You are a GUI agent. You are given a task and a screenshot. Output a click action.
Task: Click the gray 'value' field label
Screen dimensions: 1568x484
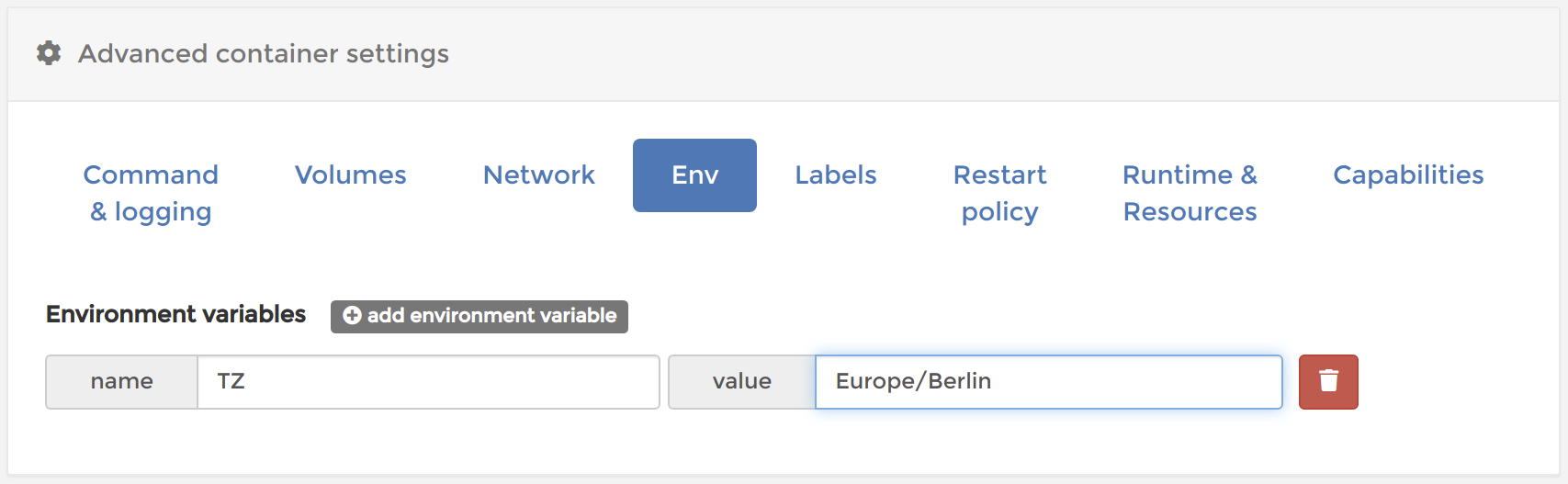741,381
